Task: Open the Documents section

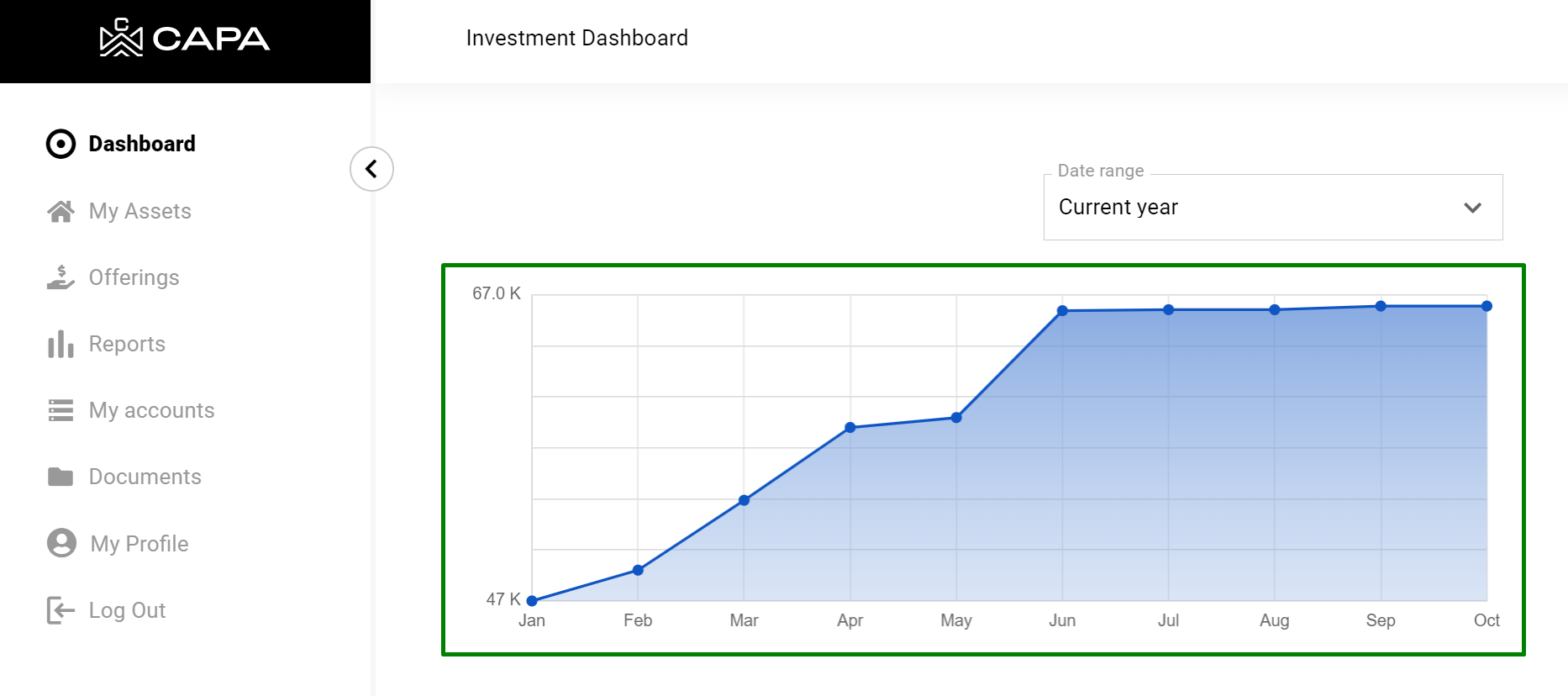Action: click(x=145, y=477)
